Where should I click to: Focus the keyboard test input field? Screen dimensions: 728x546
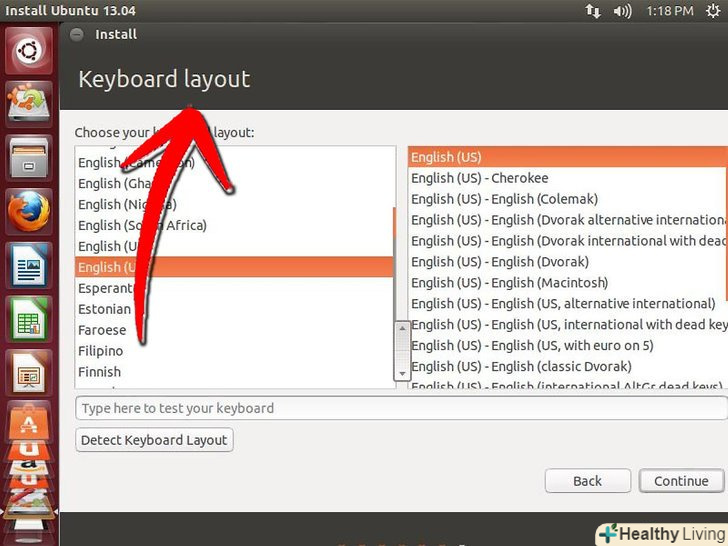[x=401, y=408]
